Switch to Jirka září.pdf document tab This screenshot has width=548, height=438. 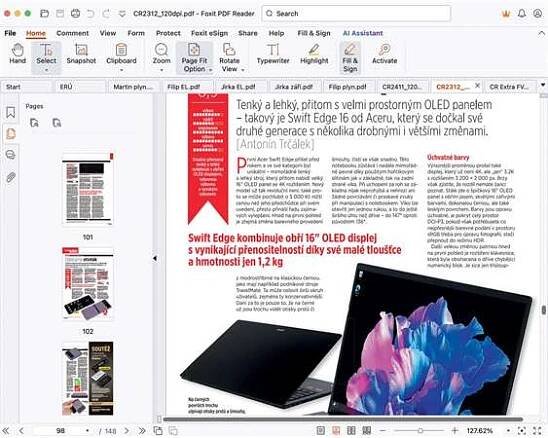coord(294,87)
